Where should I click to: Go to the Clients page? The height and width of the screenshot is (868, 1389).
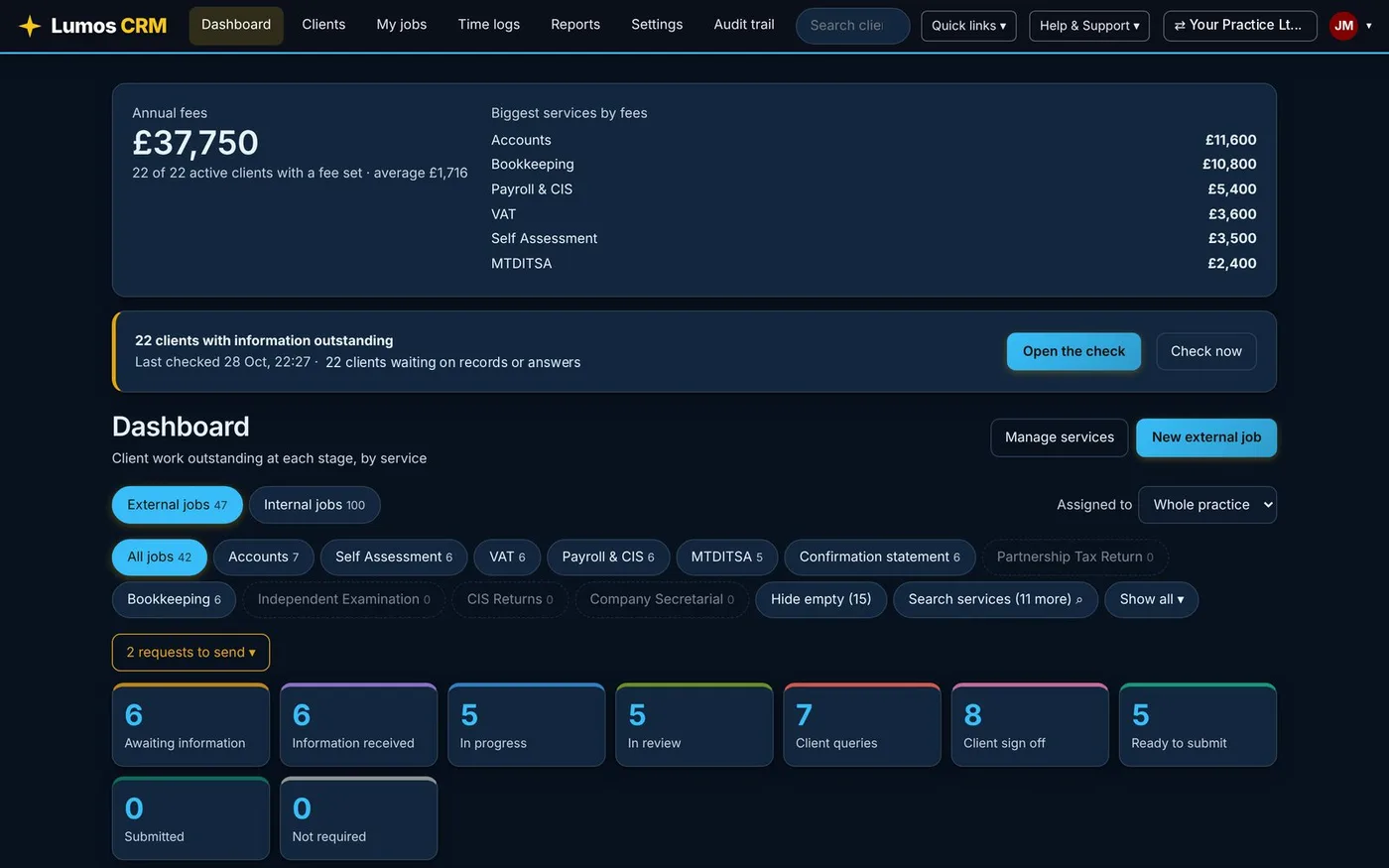pos(323,25)
